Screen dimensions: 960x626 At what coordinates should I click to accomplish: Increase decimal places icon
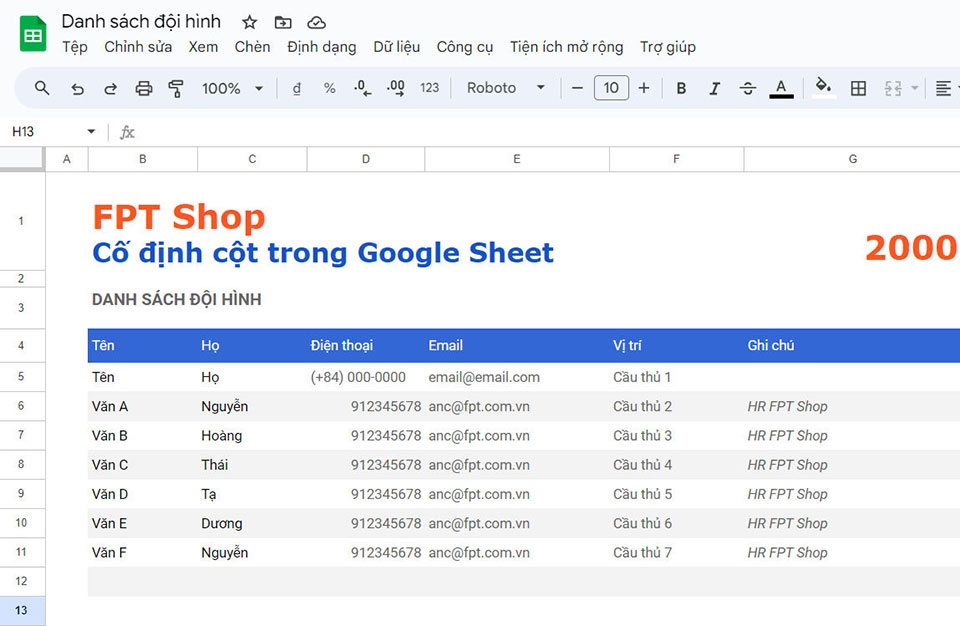pyautogui.click(x=396, y=88)
